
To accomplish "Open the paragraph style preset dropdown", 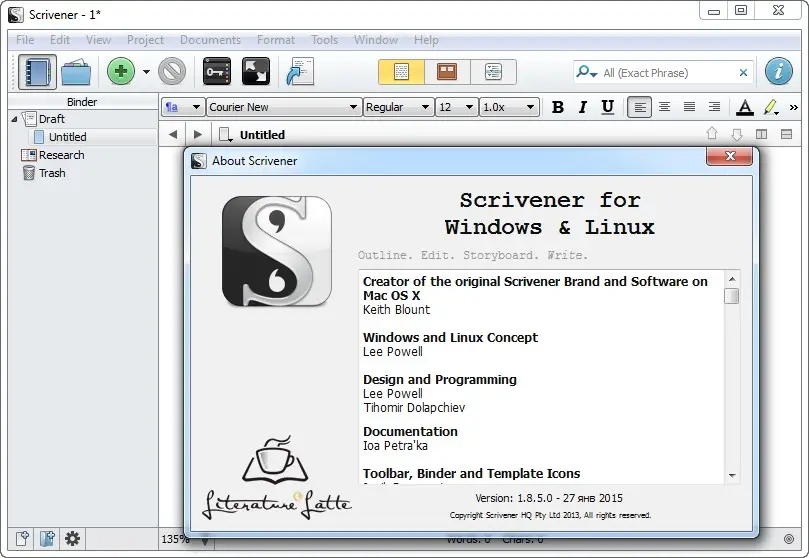I will (183, 107).
